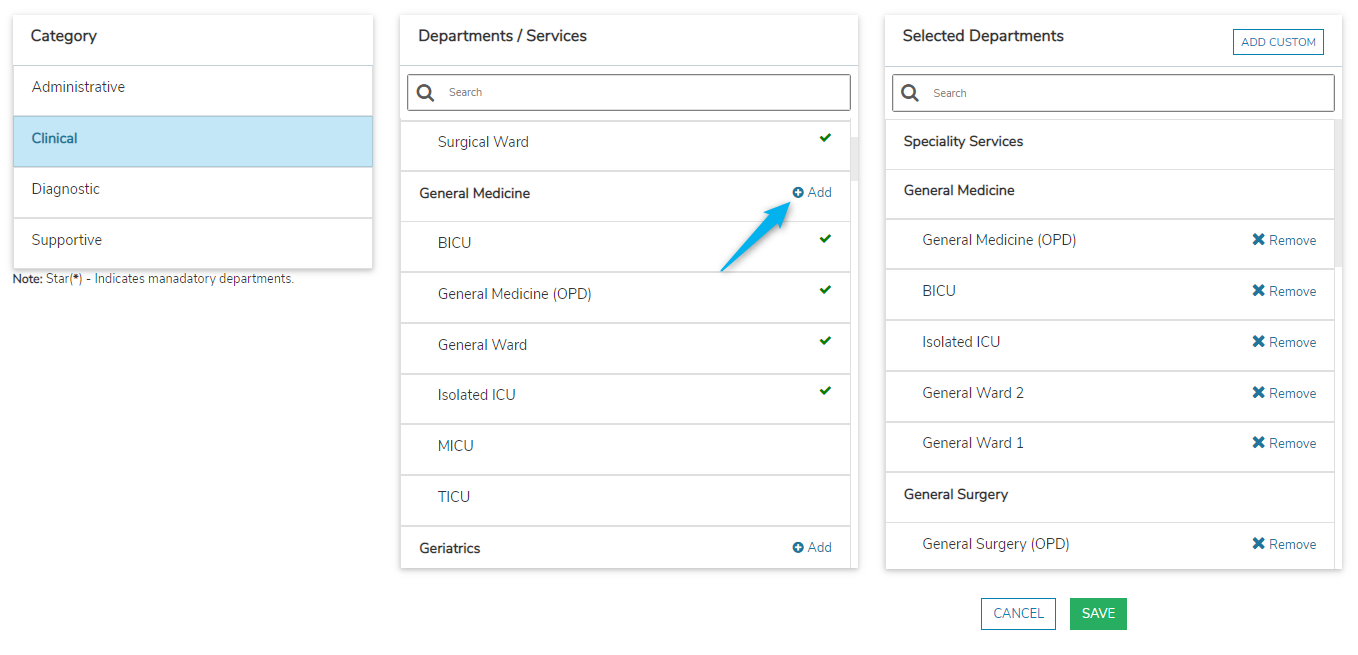Click the plus Add icon for General Medicine
Viewport: 1358px width, 655px height.
(x=798, y=193)
